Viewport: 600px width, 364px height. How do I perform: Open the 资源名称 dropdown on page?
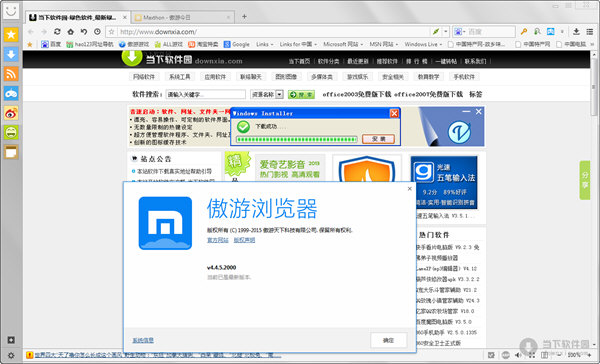coord(267,94)
